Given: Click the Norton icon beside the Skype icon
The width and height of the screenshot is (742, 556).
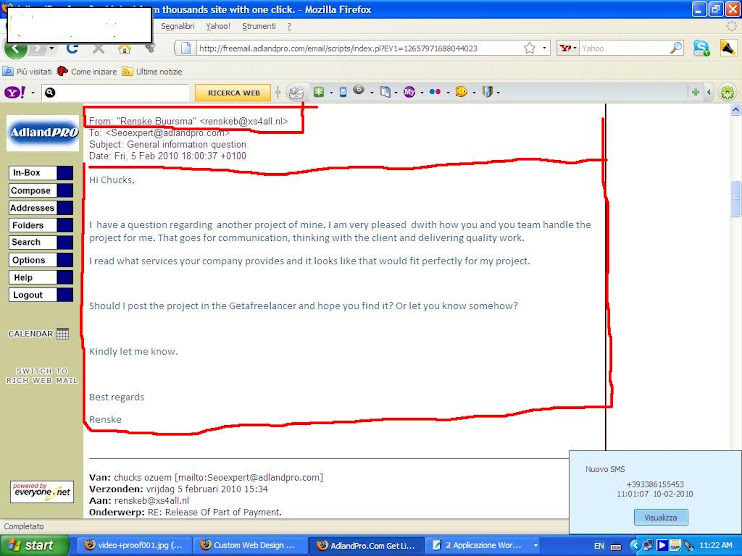Looking at the screenshot, I should (x=728, y=48).
